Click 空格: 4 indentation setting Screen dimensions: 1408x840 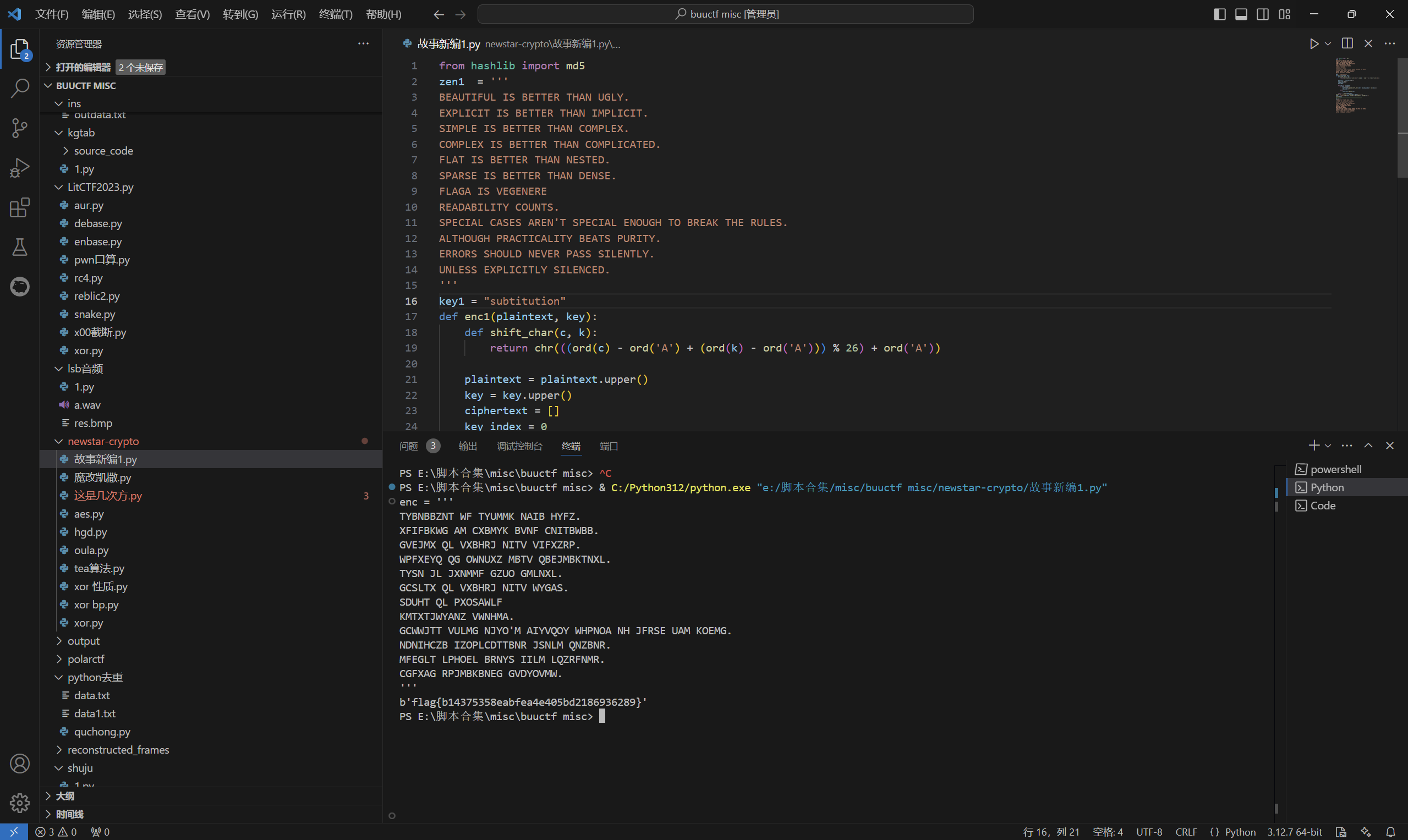click(x=1108, y=832)
